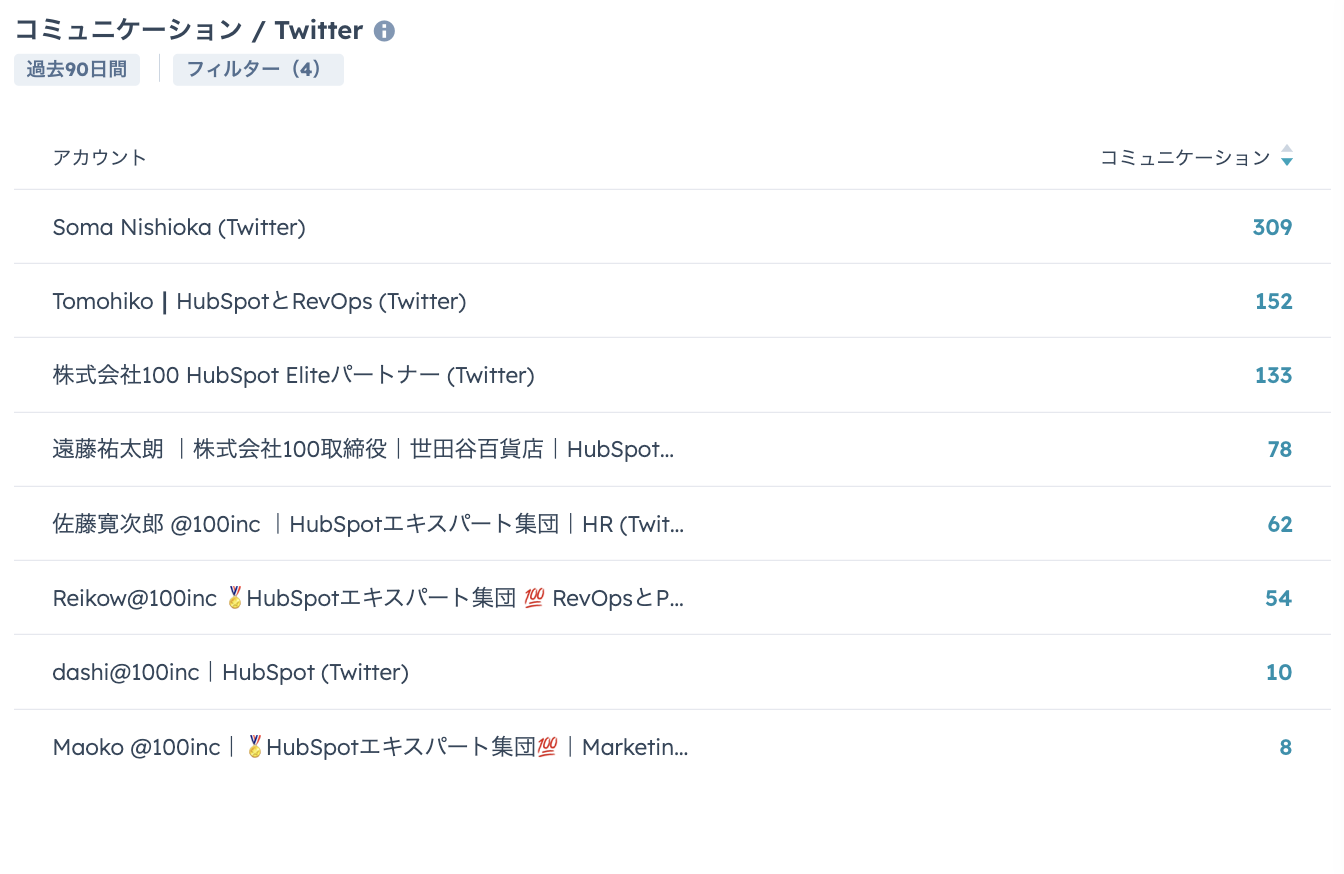Click the 62 count for 佐藤寛次郎

(1279, 523)
